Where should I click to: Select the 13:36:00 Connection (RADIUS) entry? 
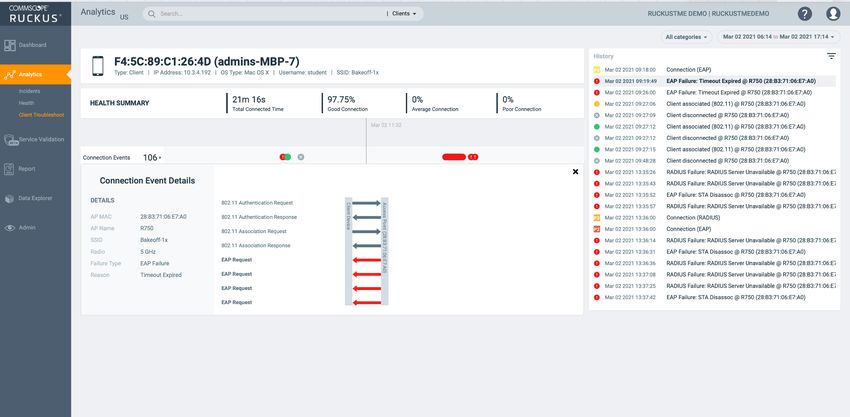tap(714, 217)
